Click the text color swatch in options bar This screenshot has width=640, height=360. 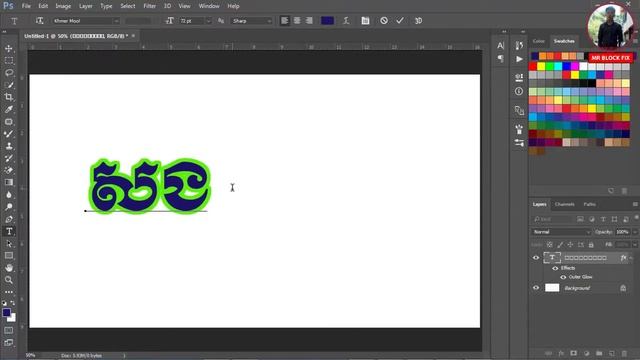pyautogui.click(x=327, y=21)
